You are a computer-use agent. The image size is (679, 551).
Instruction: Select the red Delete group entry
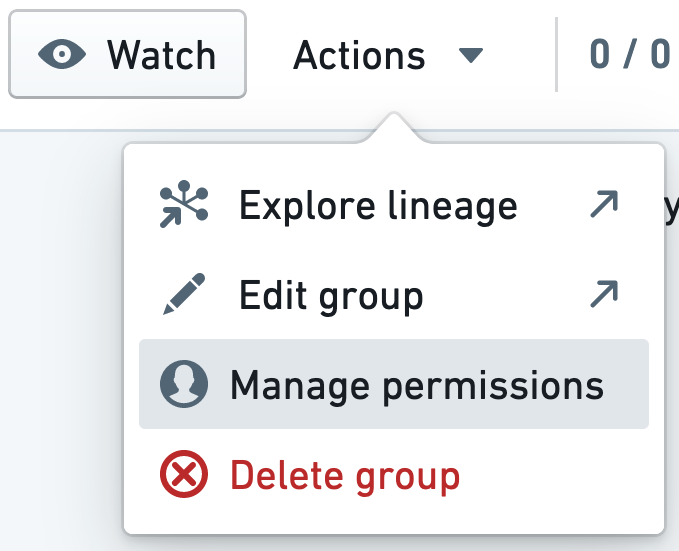click(x=345, y=476)
